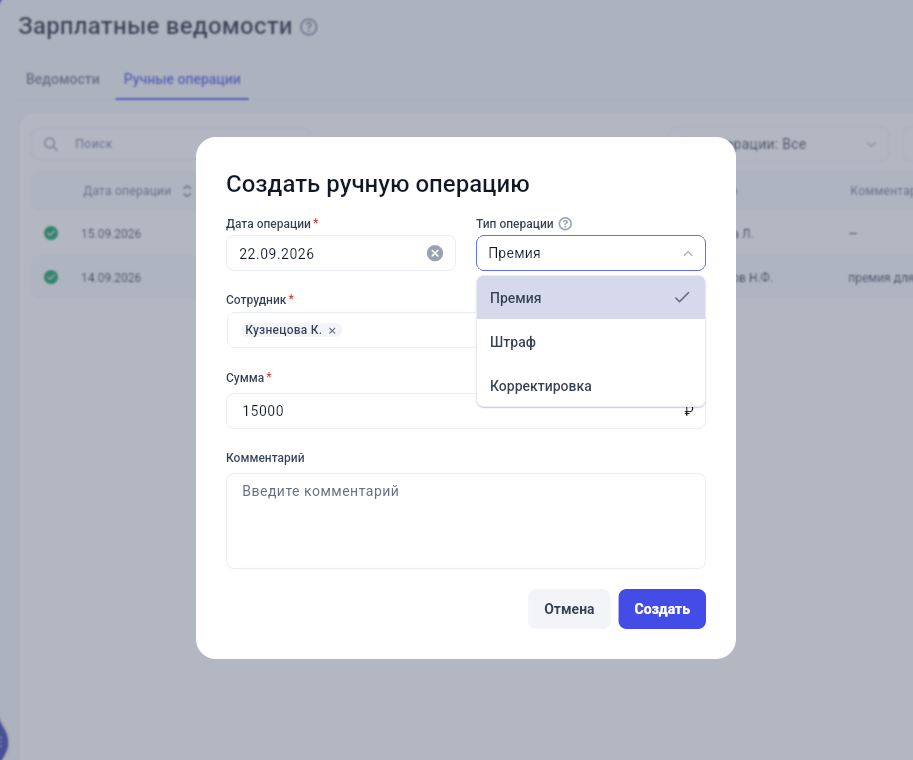Sort by Дата операции column arrows

[187, 191]
